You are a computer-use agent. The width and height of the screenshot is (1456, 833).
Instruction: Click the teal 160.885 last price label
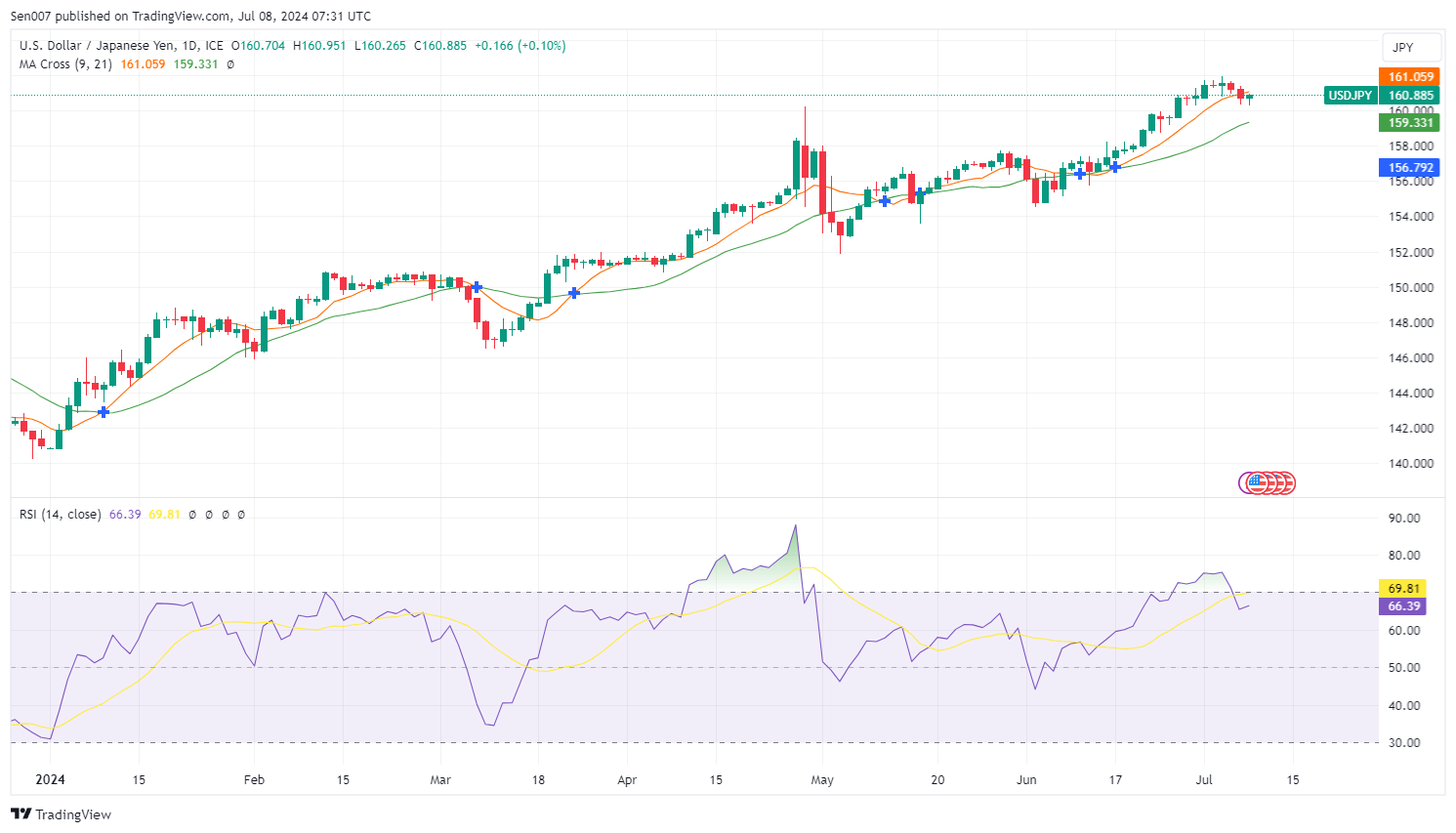(1411, 96)
